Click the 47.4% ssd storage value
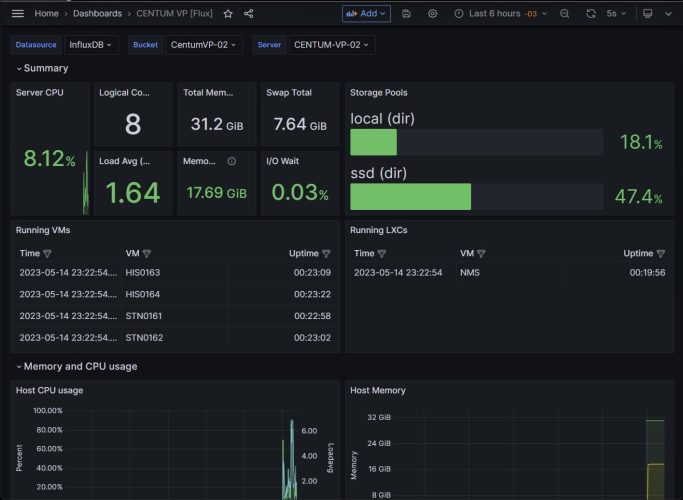Image resolution: width=683 pixels, height=500 pixels. 639,197
